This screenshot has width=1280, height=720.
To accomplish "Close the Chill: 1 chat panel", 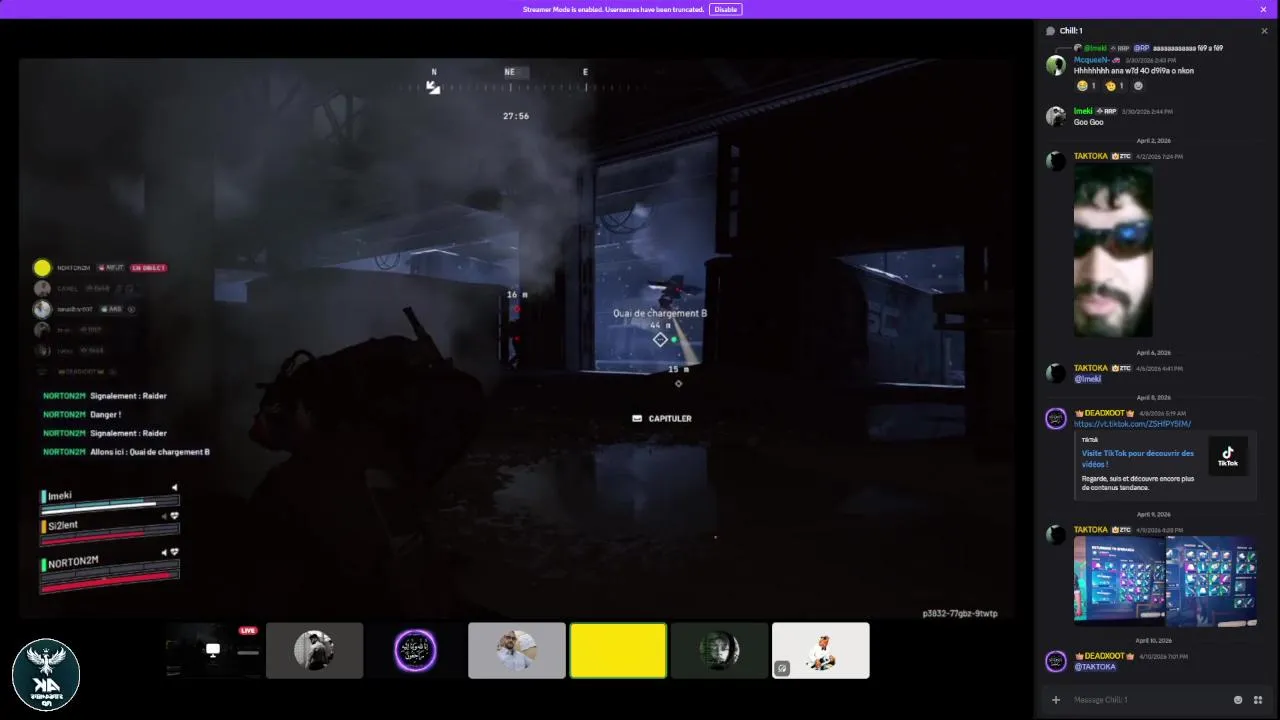I will (1264, 31).
